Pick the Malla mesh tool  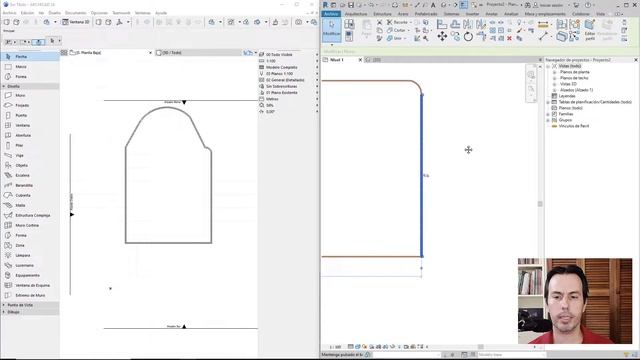(29, 205)
